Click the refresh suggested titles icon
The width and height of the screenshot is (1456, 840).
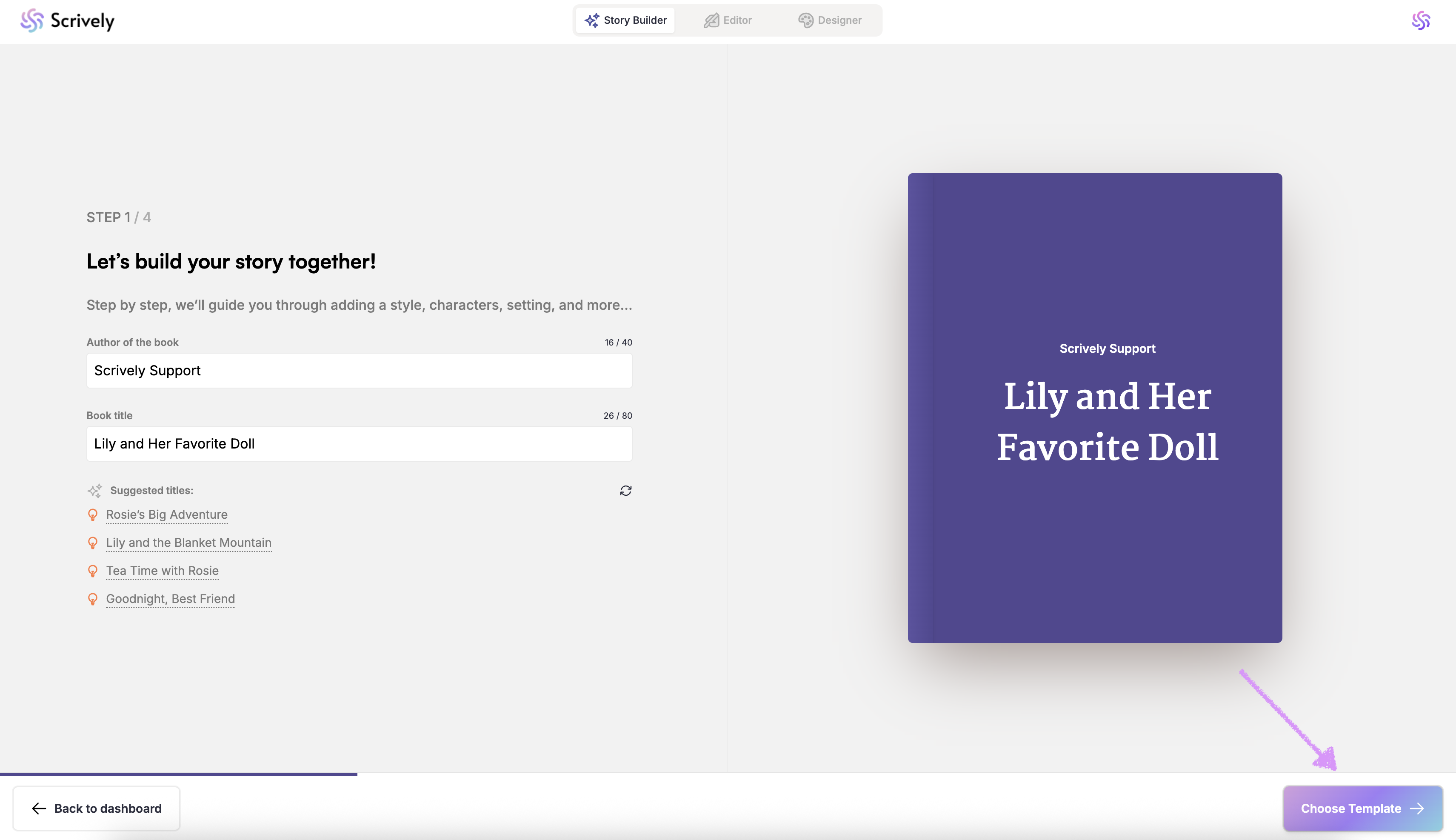(625, 490)
